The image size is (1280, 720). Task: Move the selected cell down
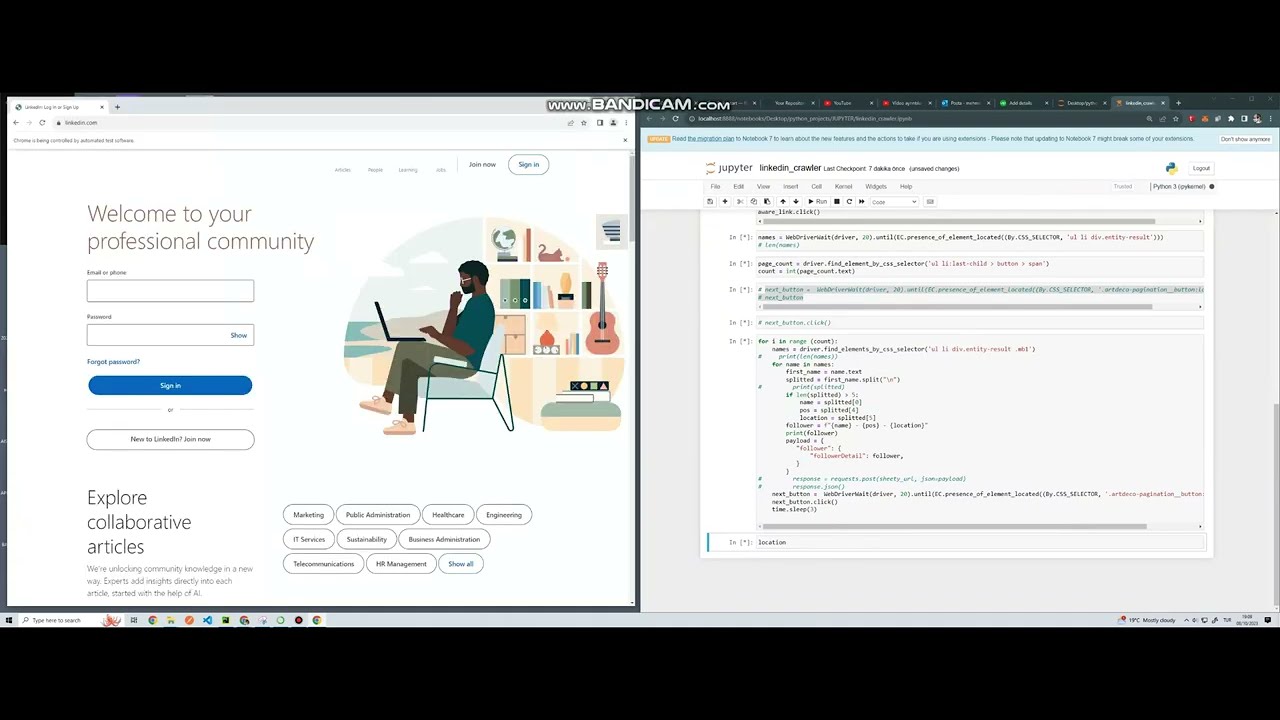(x=796, y=201)
